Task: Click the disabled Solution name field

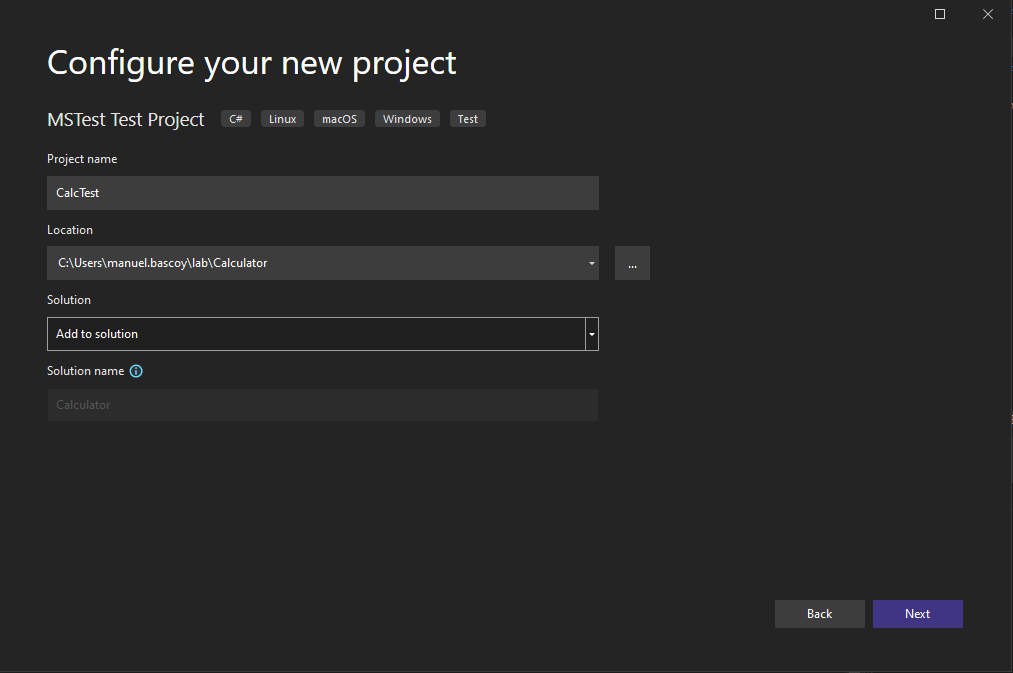Action: 322,405
